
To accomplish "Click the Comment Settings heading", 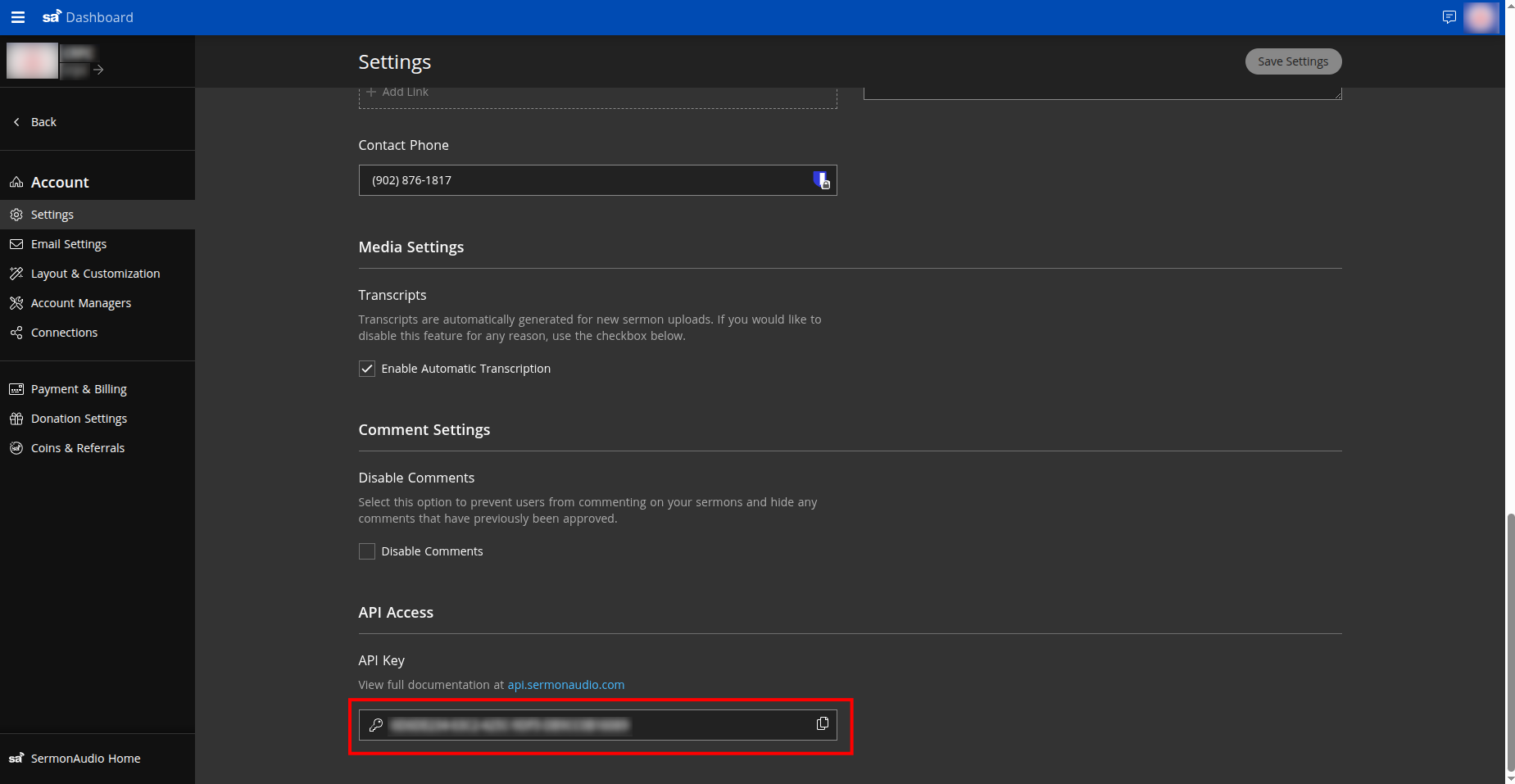I will click(424, 429).
